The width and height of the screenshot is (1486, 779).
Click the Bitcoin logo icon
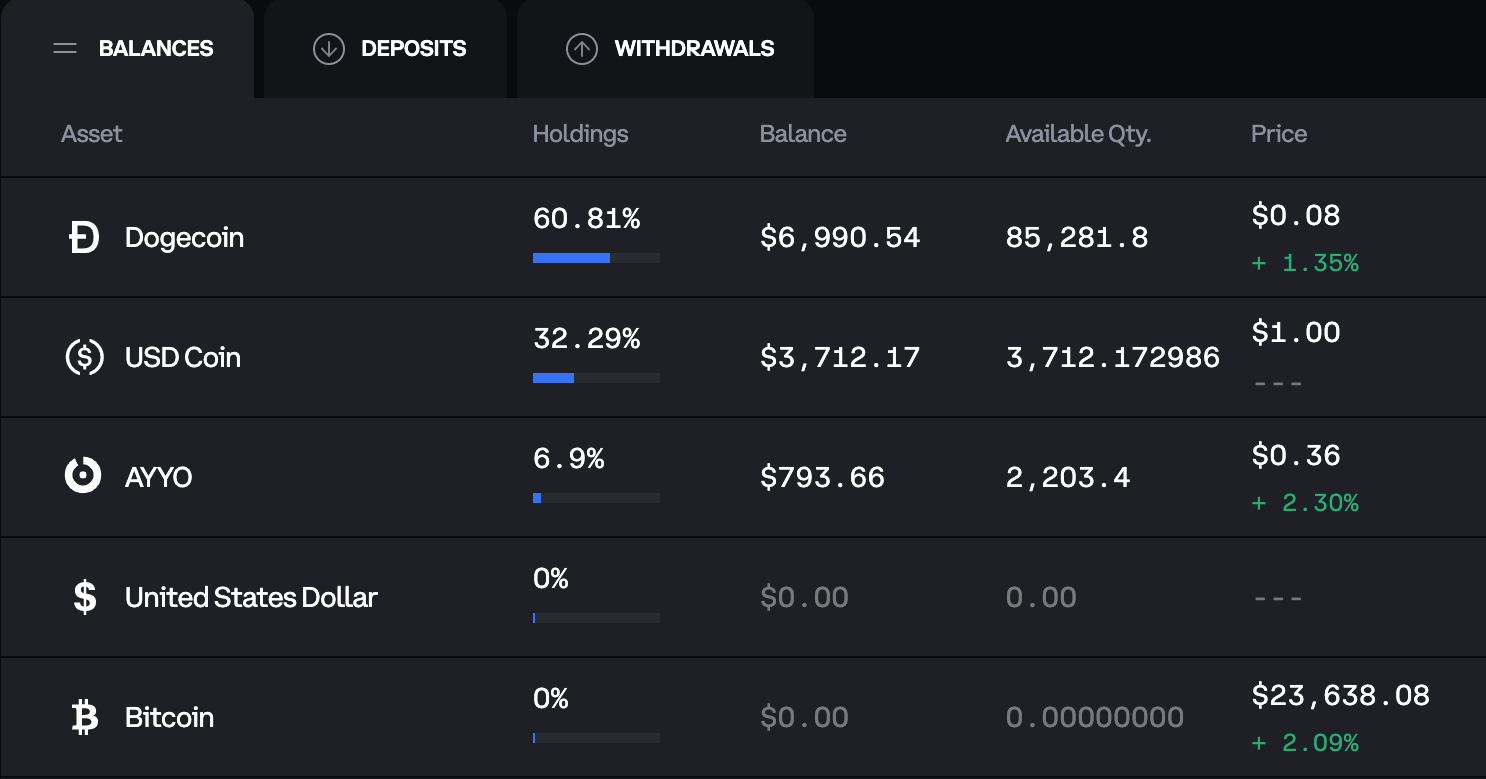[85, 717]
